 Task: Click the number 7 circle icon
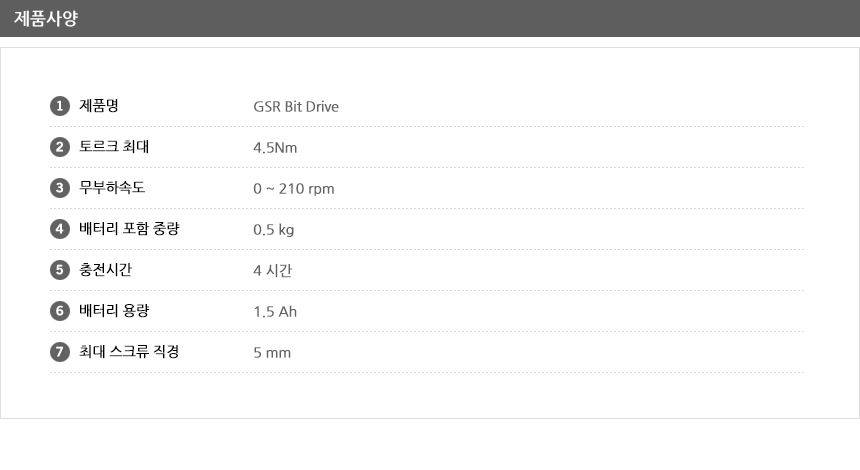[x=59, y=352]
